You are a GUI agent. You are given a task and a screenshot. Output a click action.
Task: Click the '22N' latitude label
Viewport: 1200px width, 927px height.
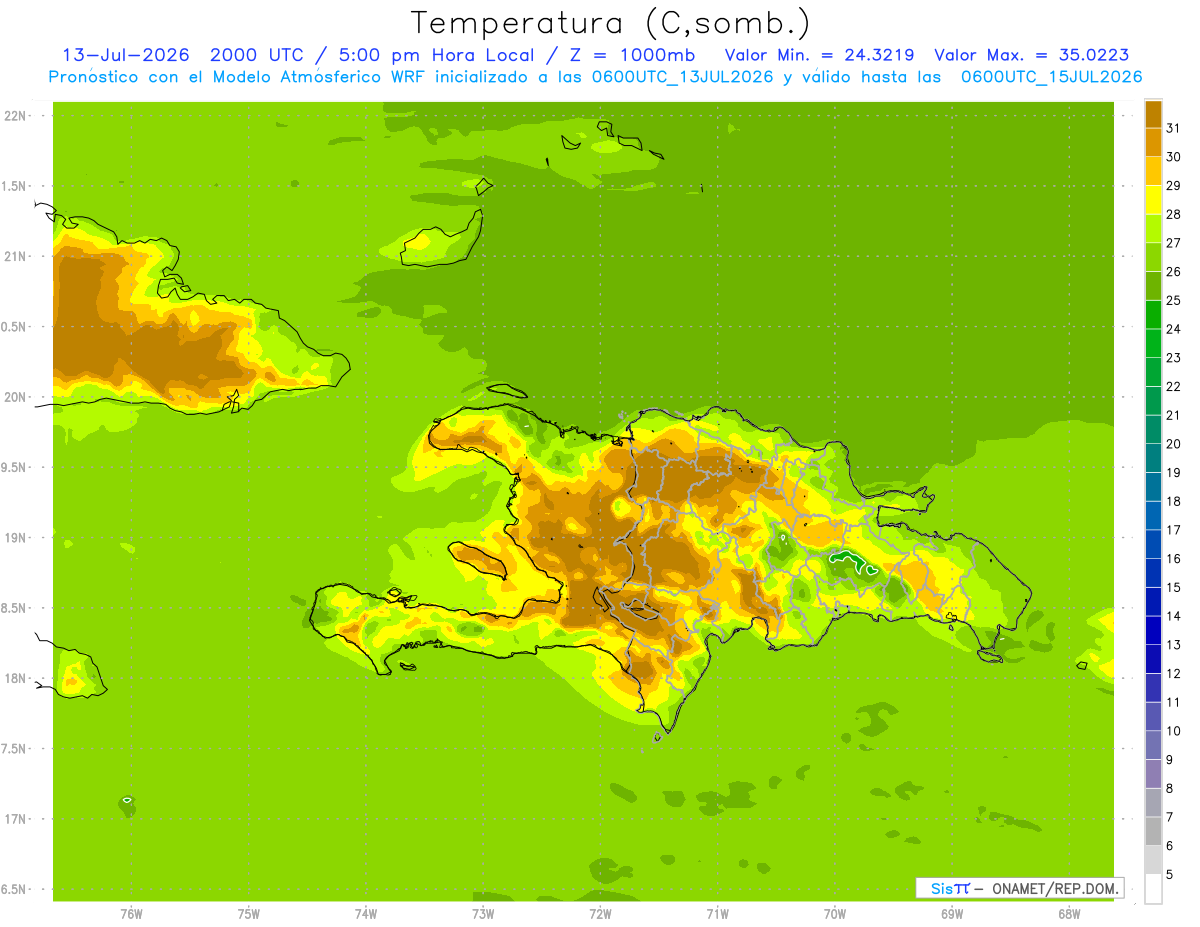16,115
